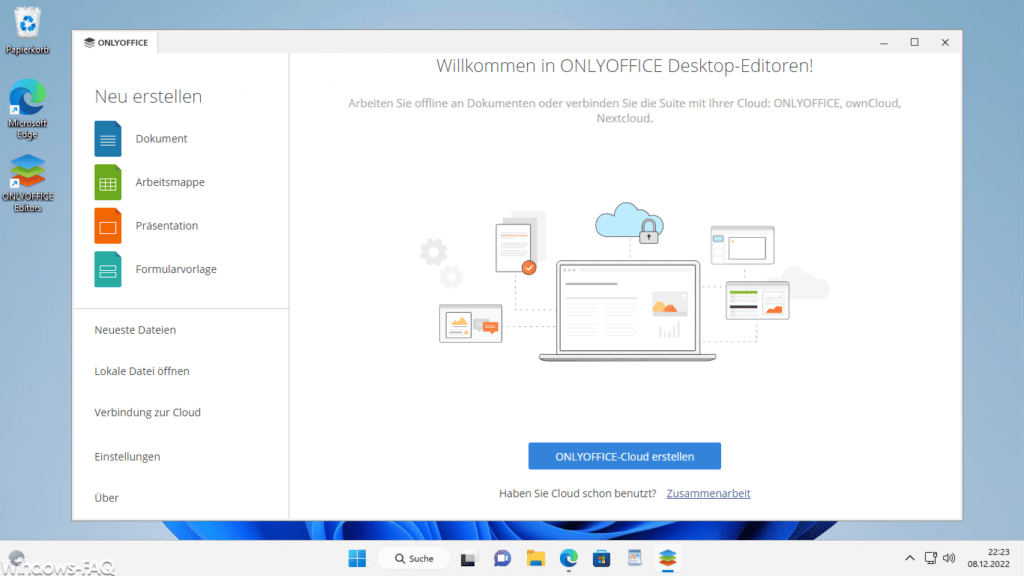Click the taskbar Suche search box
1024x576 pixels.
tap(414, 558)
